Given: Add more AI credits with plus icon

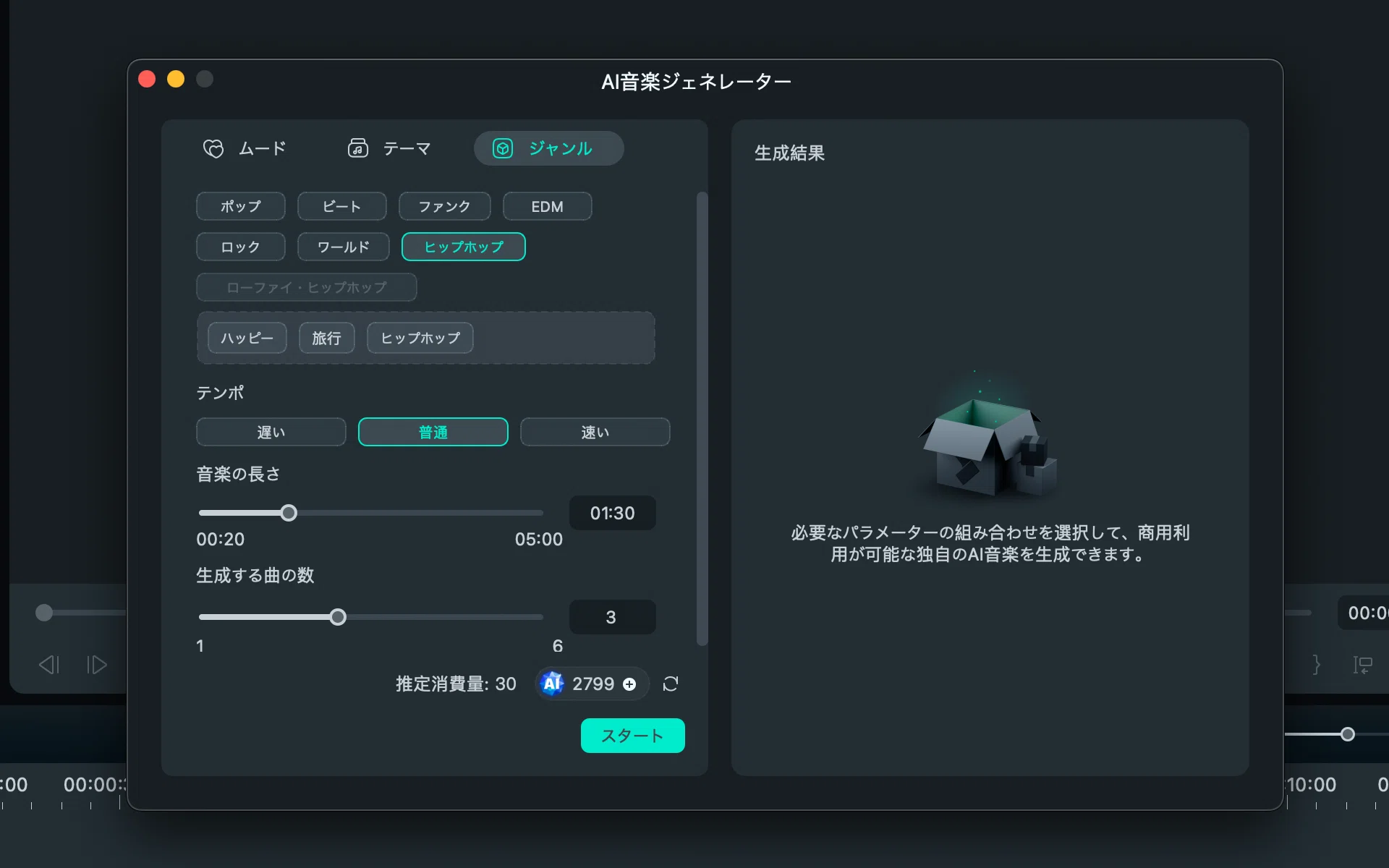Looking at the screenshot, I should tap(629, 684).
